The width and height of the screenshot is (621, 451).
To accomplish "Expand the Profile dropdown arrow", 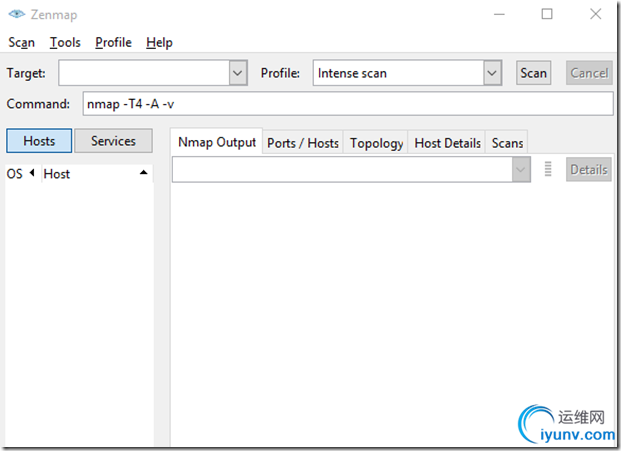I will (x=492, y=73).
